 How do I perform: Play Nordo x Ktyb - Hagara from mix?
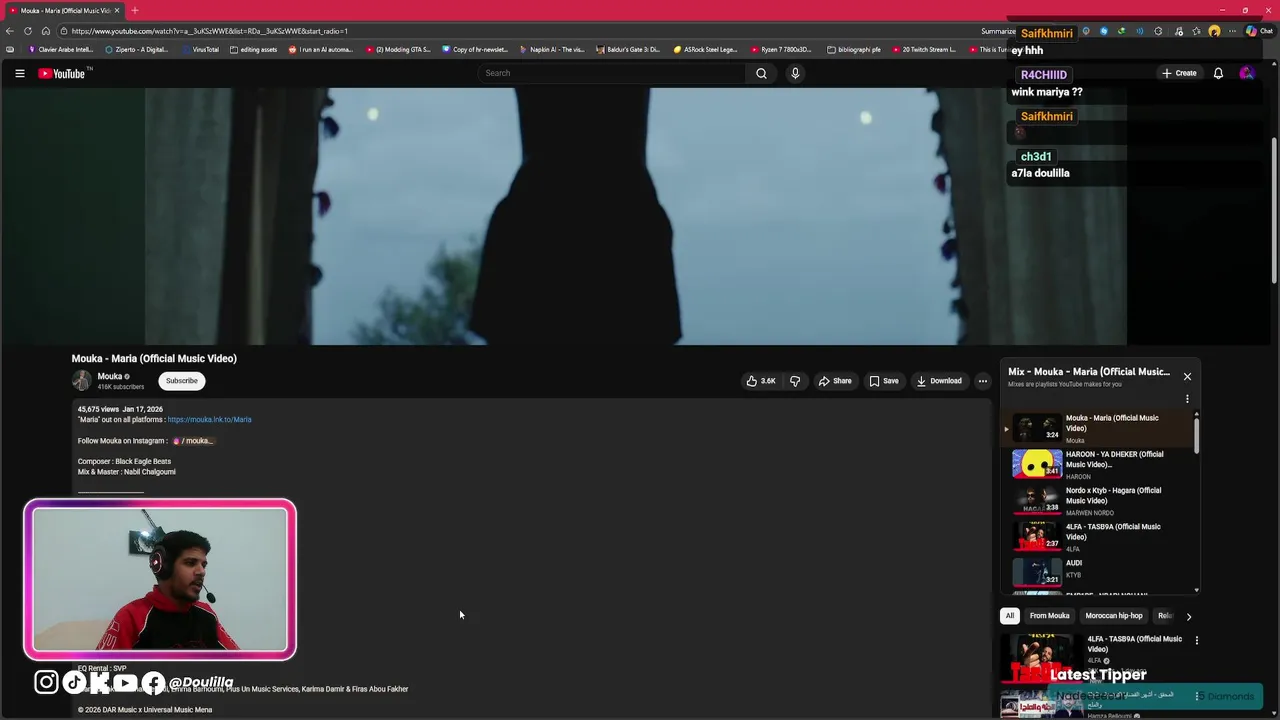(x=1097, y=500)
